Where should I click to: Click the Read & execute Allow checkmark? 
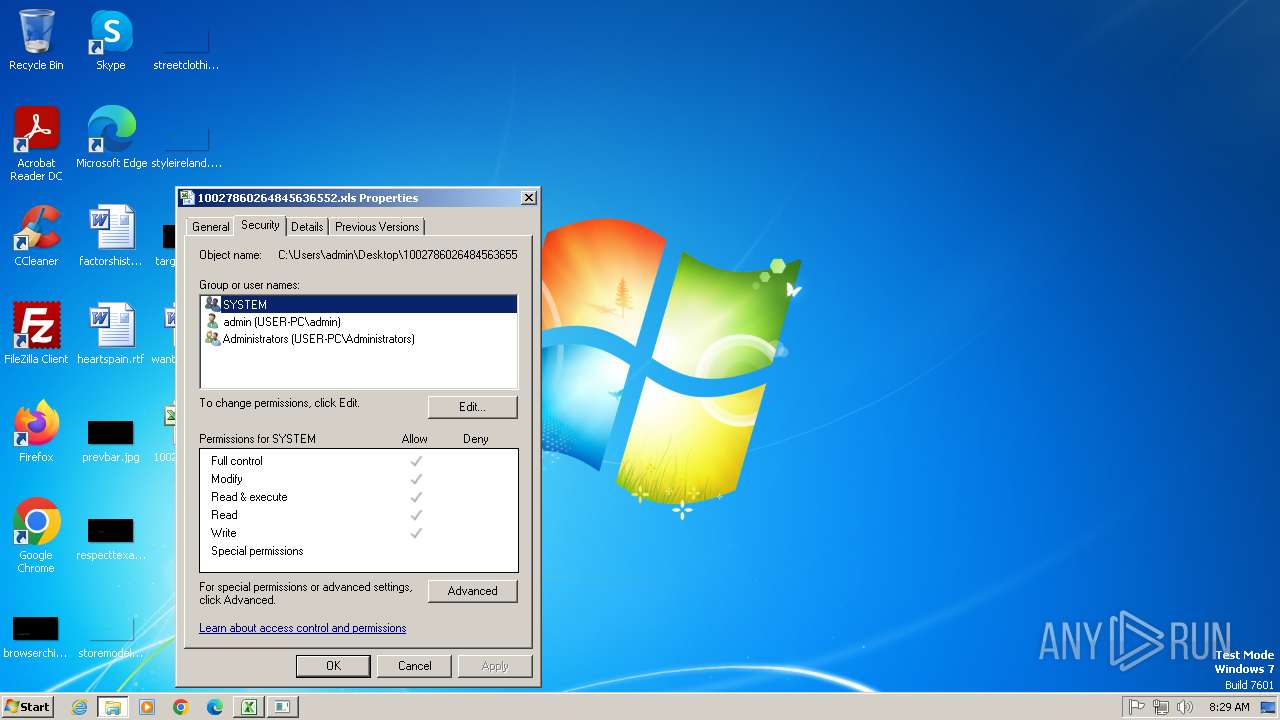416,497
